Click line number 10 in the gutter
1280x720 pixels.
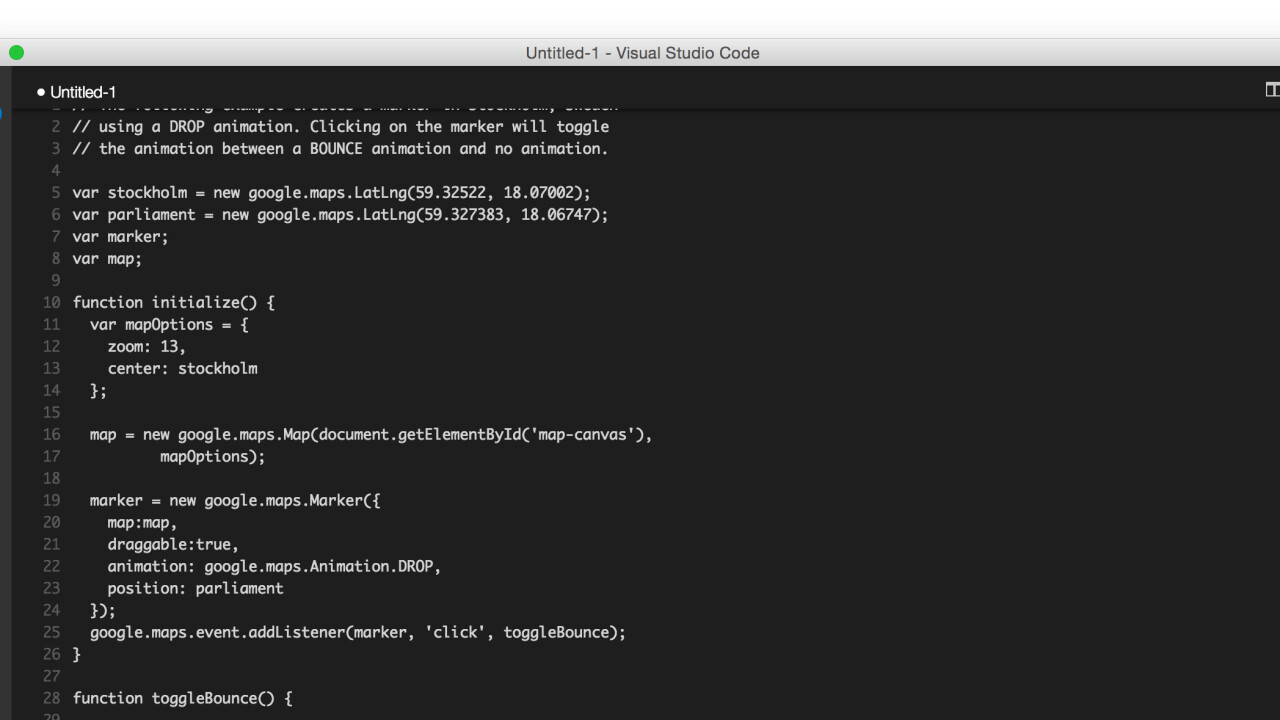[x=51, y=303]
